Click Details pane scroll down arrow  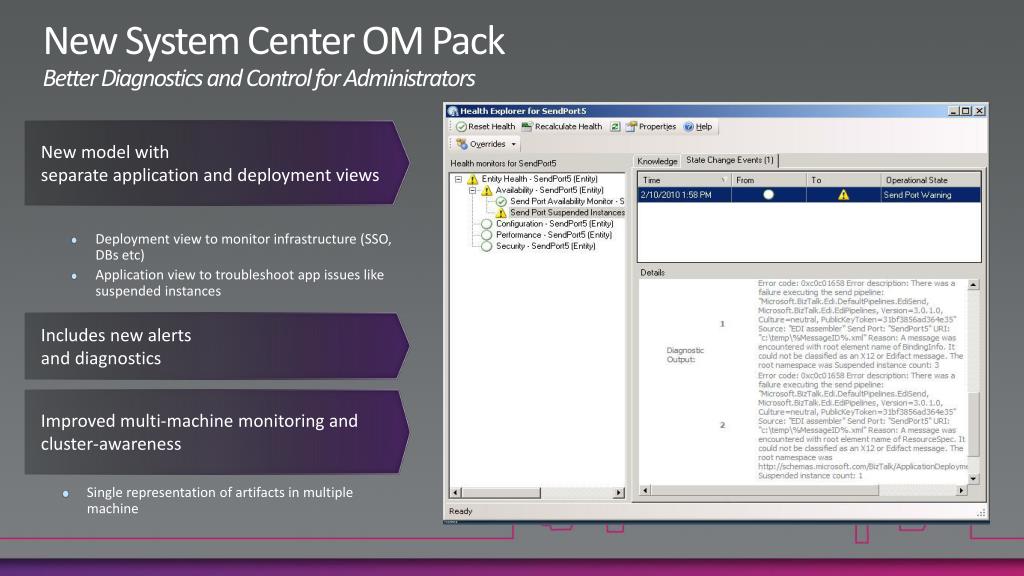pos(974,479)
